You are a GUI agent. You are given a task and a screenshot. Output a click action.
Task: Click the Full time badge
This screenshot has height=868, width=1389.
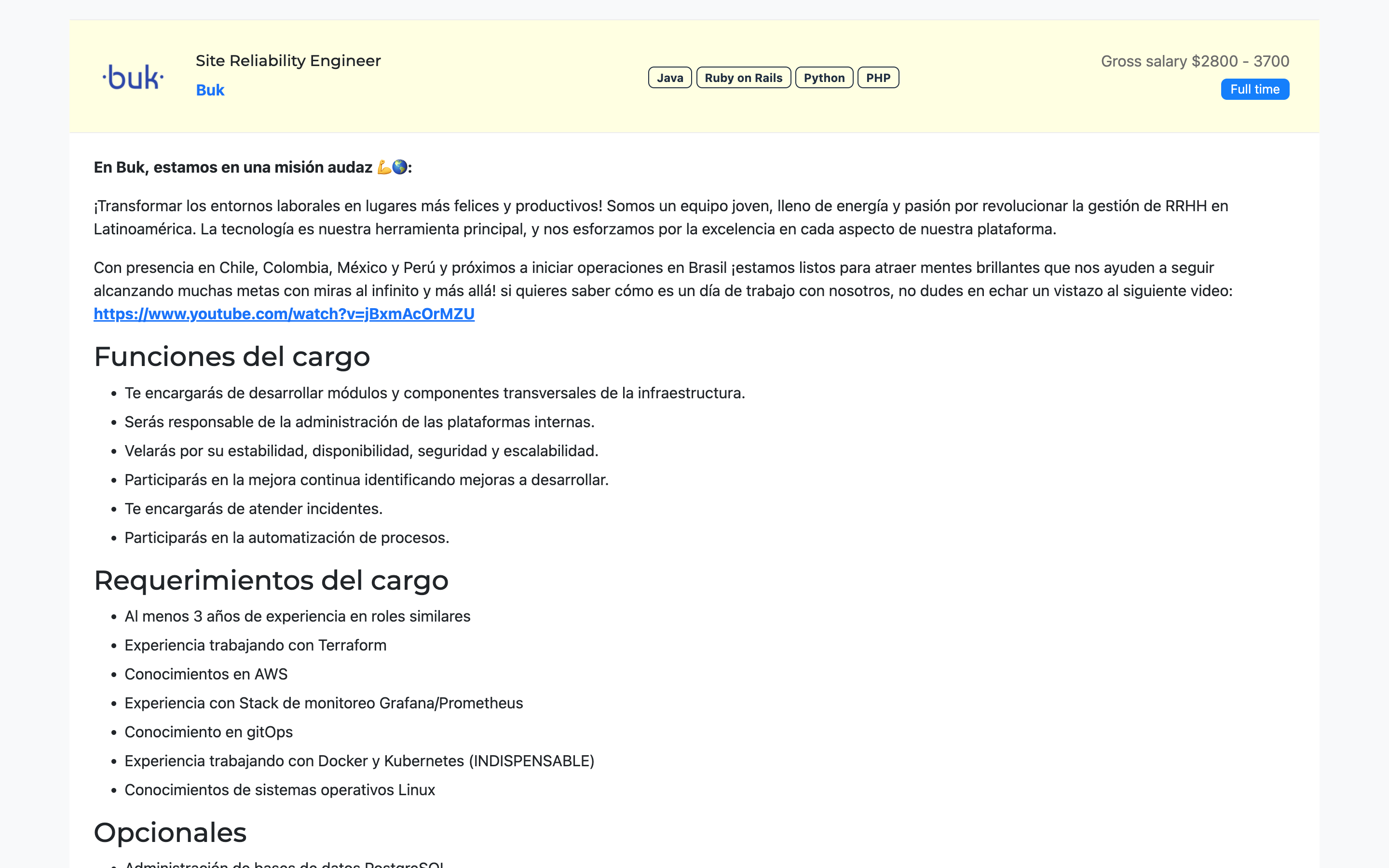pos(1255,90)
